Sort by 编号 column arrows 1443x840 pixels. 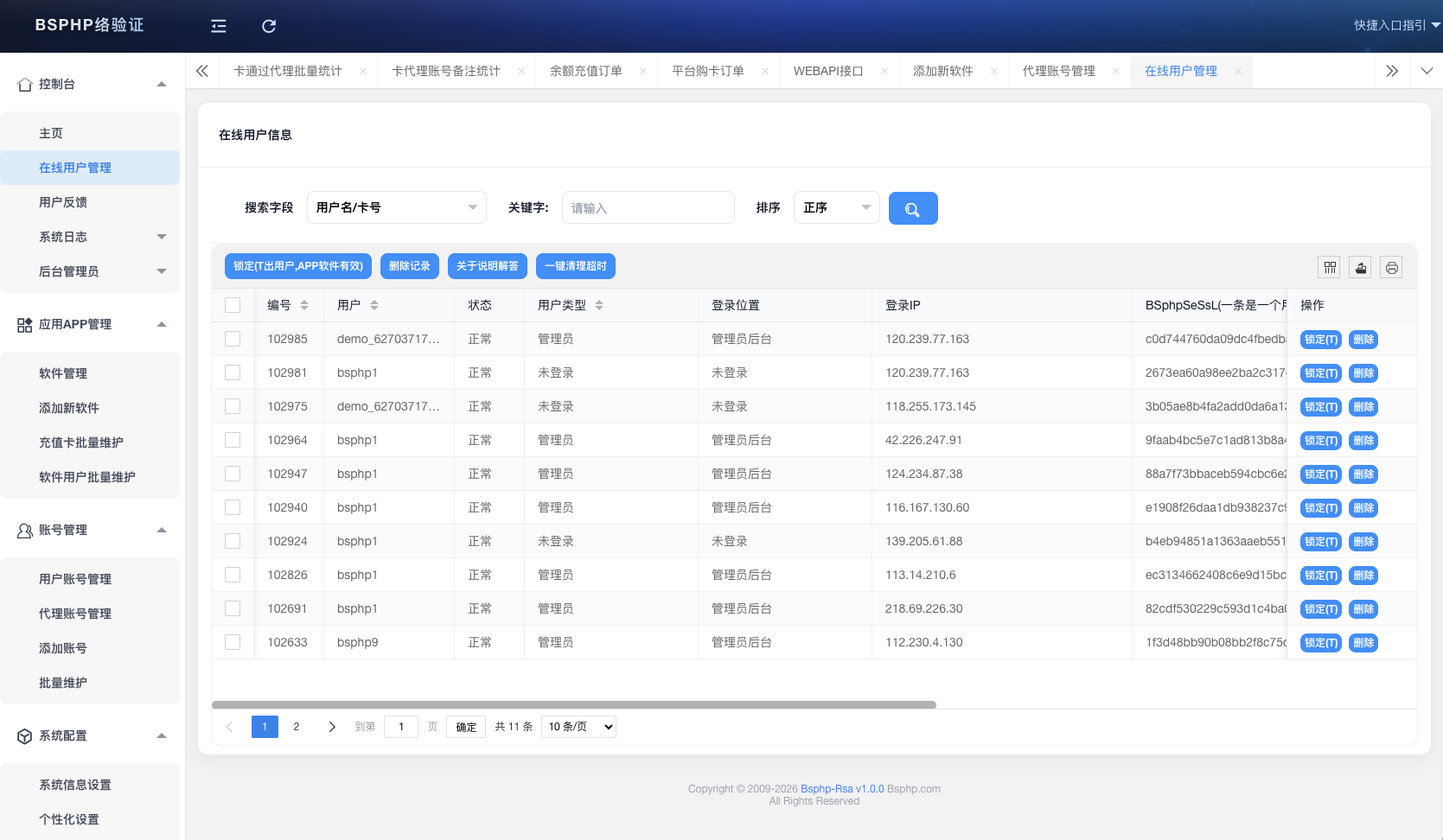pos(304,305)
